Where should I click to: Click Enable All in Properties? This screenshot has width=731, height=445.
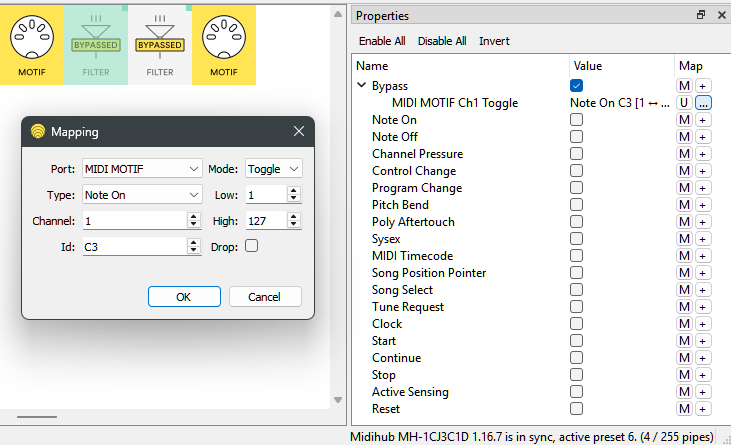[x=382, y=41]
